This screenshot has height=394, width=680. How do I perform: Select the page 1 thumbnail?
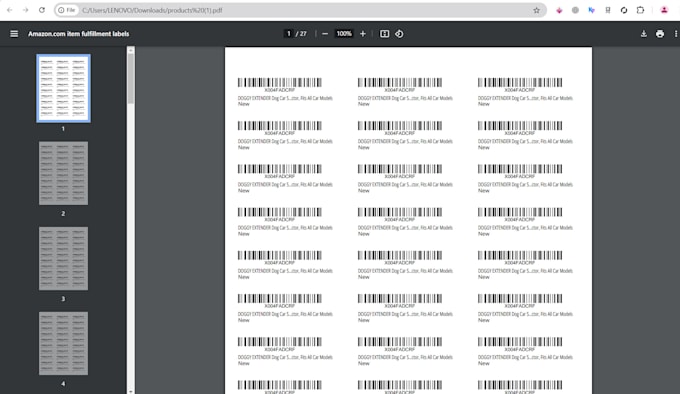pyautogui.click(x=63, y=88)
